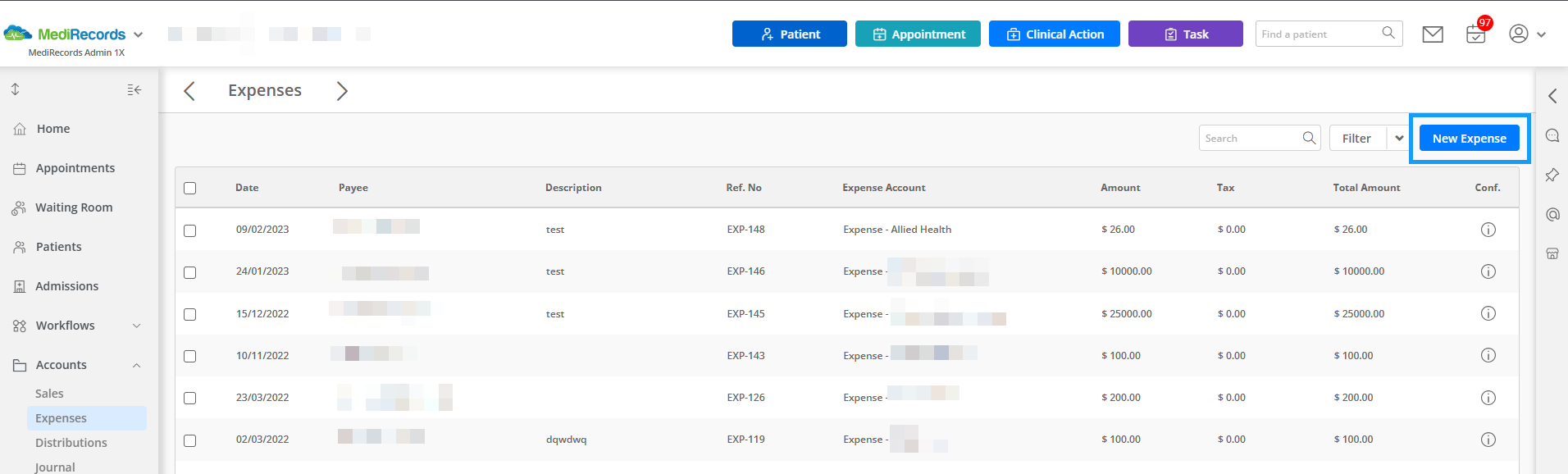
Task: Open the store icon in right panel
Action: pos(1552,253)
